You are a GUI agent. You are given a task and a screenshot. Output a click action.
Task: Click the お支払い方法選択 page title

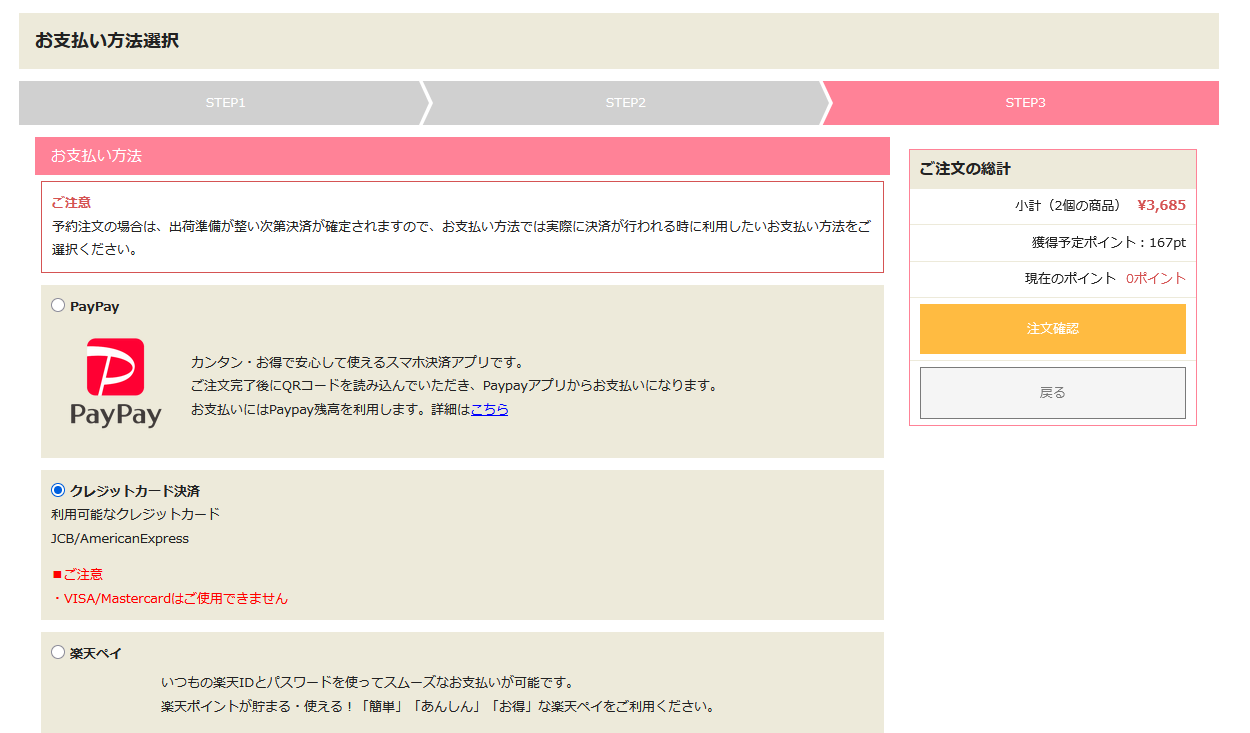pos(107,41)
